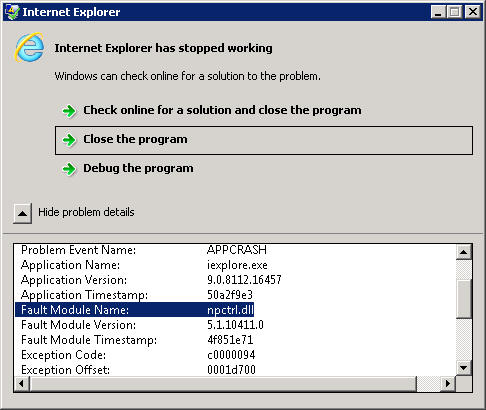The image size is (486, 410).
Task: Collapse details with the up-arrow toggle button
Action: tap(23, 213)
